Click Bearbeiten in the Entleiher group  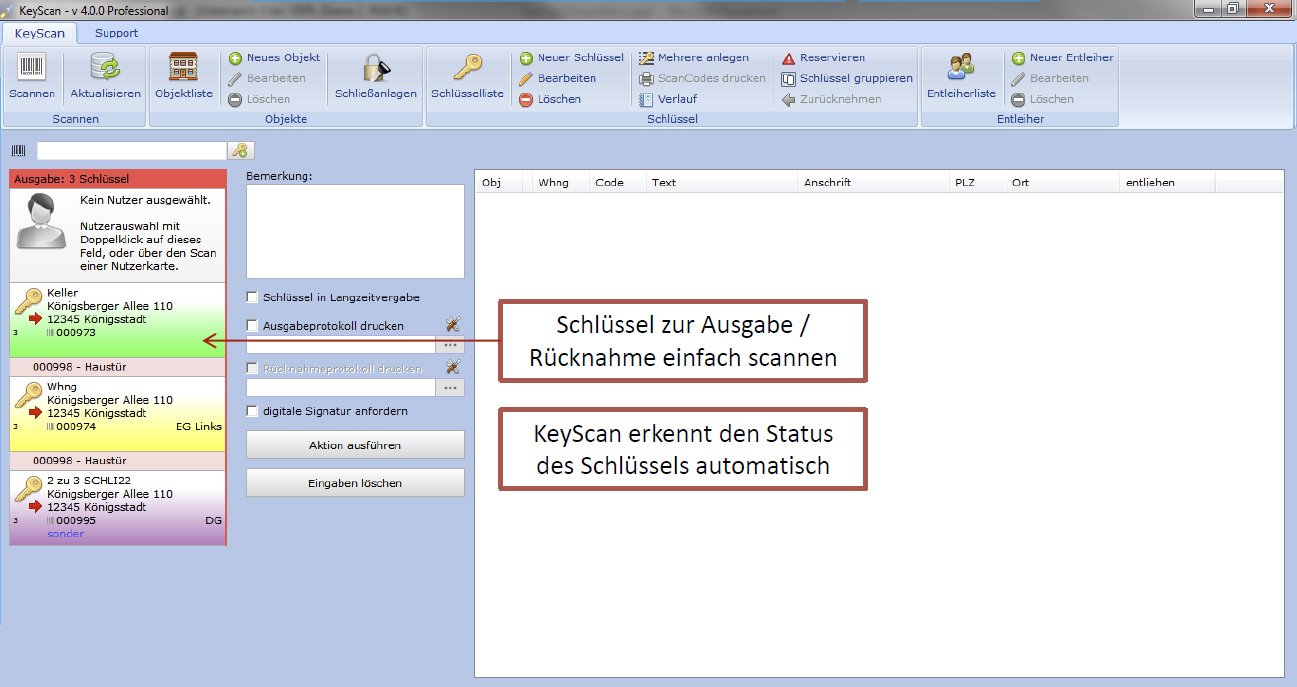[x=1050, y=78]
